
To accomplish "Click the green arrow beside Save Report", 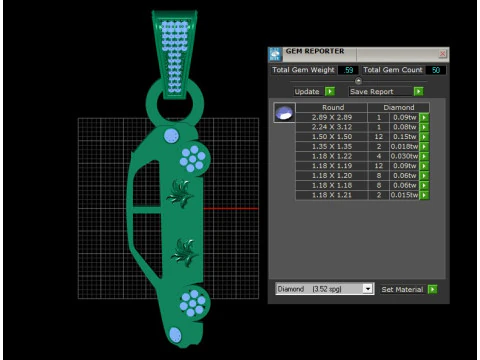I will [419, 91].
